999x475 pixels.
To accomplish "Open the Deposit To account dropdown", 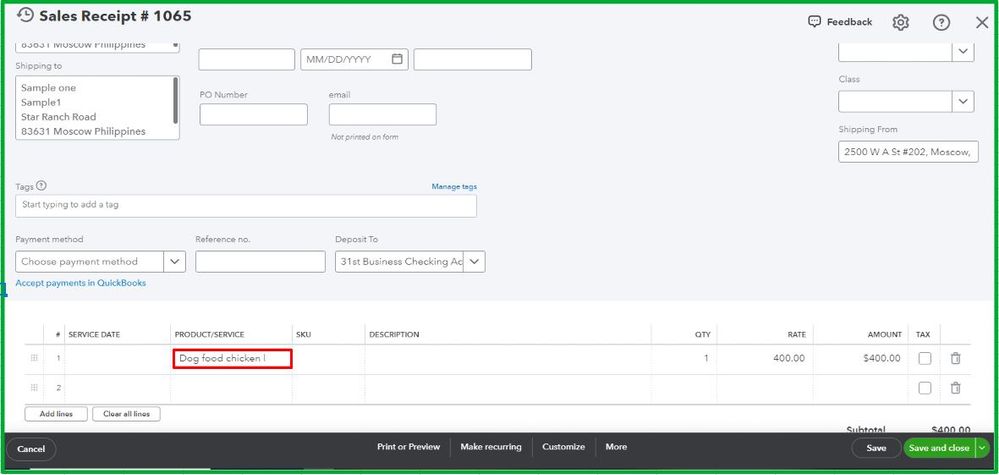I will pyautogui.click(x=475, y=262).
